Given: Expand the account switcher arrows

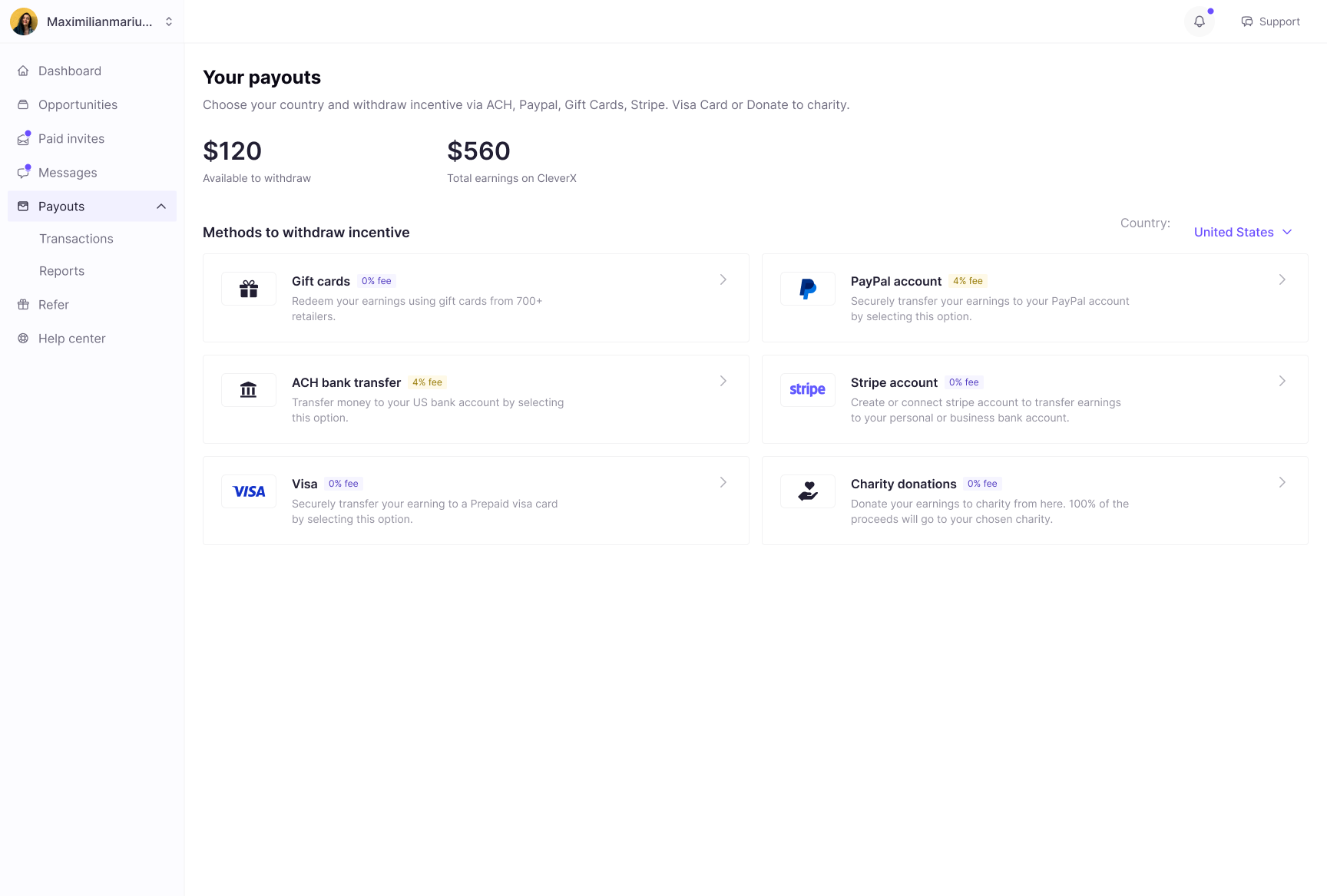Looking at the screenshot, I should 169,21.
